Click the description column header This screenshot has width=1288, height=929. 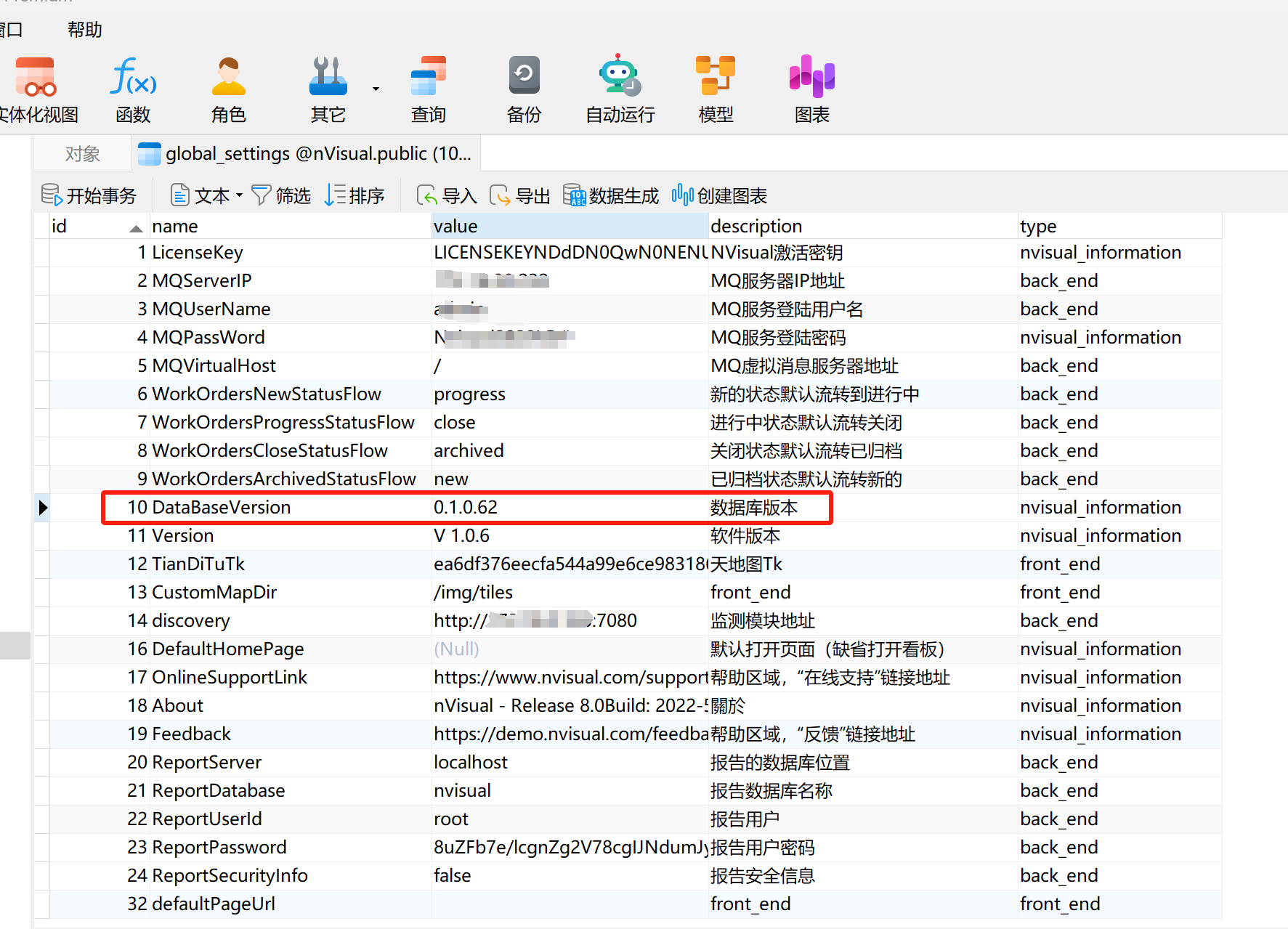[x=863, y=227]
